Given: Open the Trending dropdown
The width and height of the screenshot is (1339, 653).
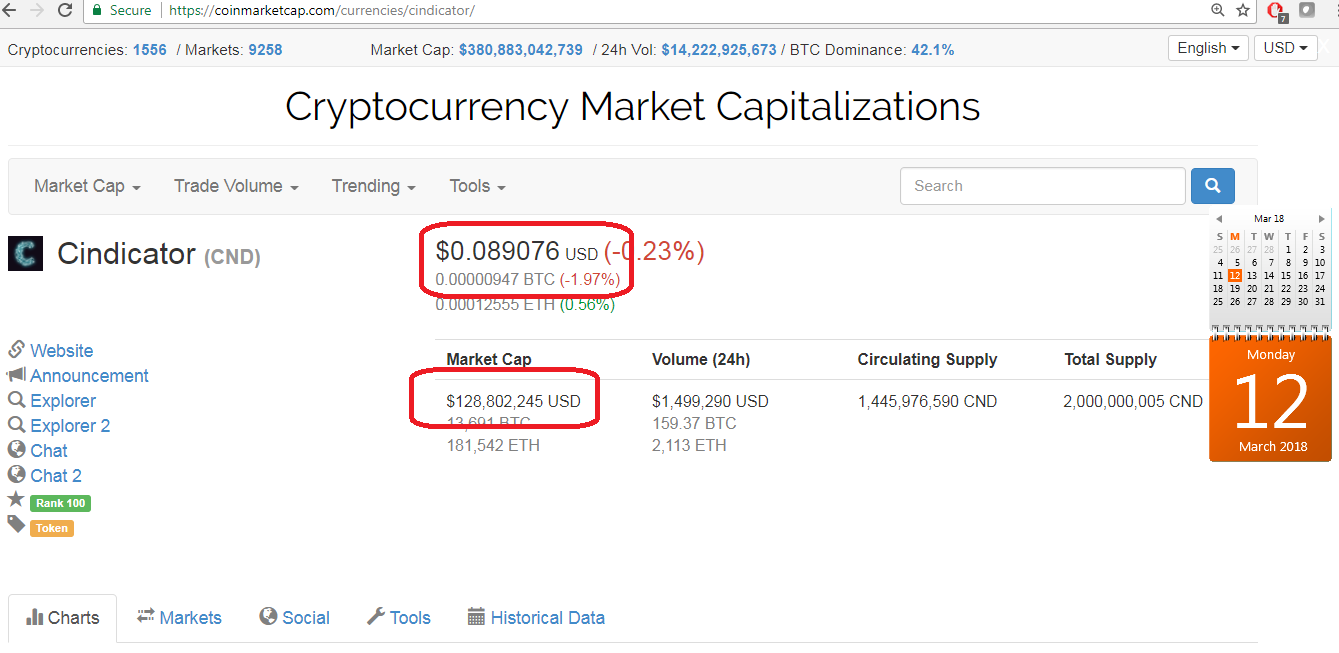Looking at the screenshot, I should point(373,186).
